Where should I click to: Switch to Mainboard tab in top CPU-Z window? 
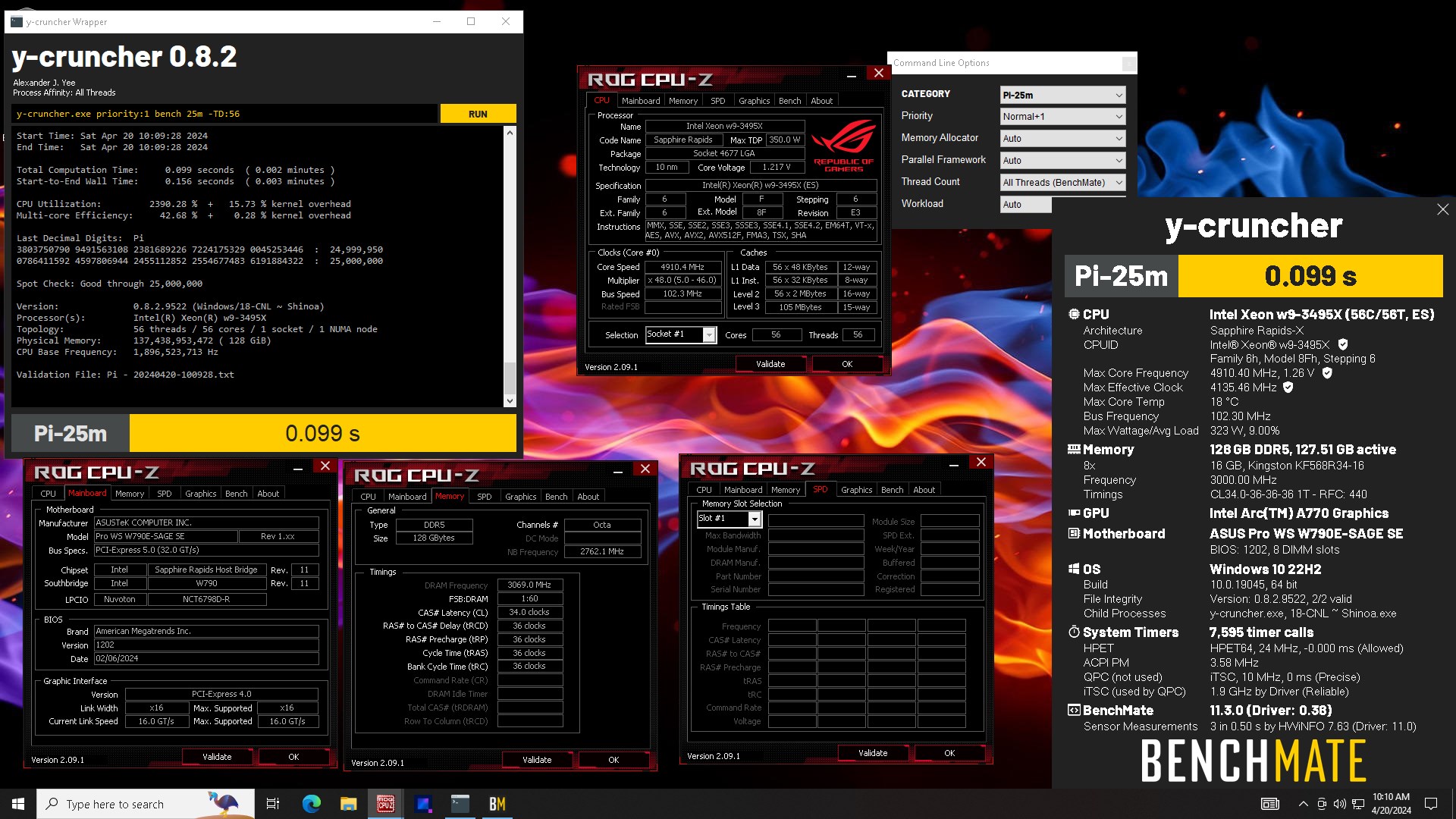point(641,101)
